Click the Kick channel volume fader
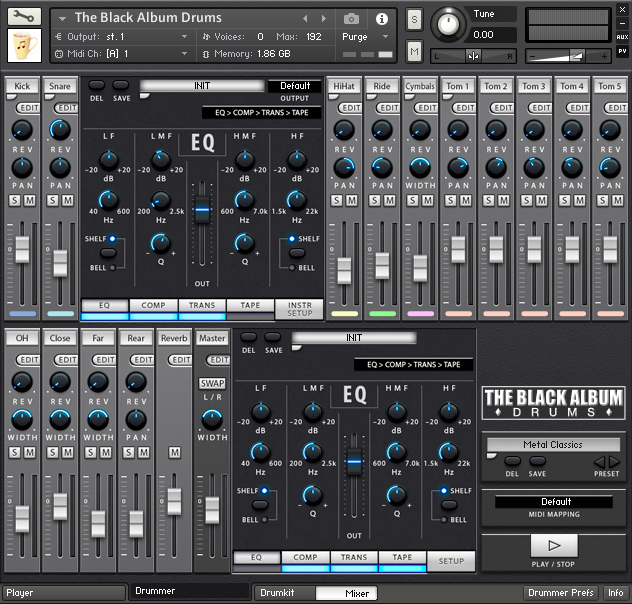Image resolution: width=632 pixels, height=604 pixels. click(22, 250)
